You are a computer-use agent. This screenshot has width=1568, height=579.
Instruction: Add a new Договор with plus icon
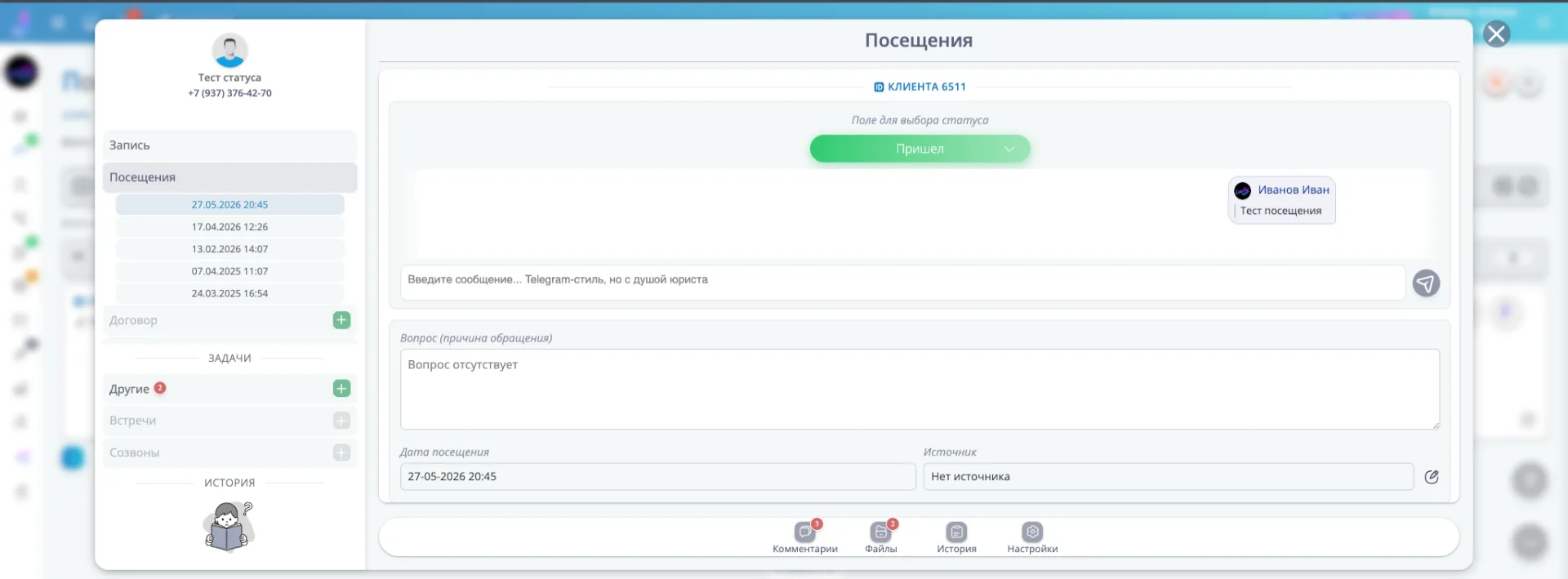point(341,320)
